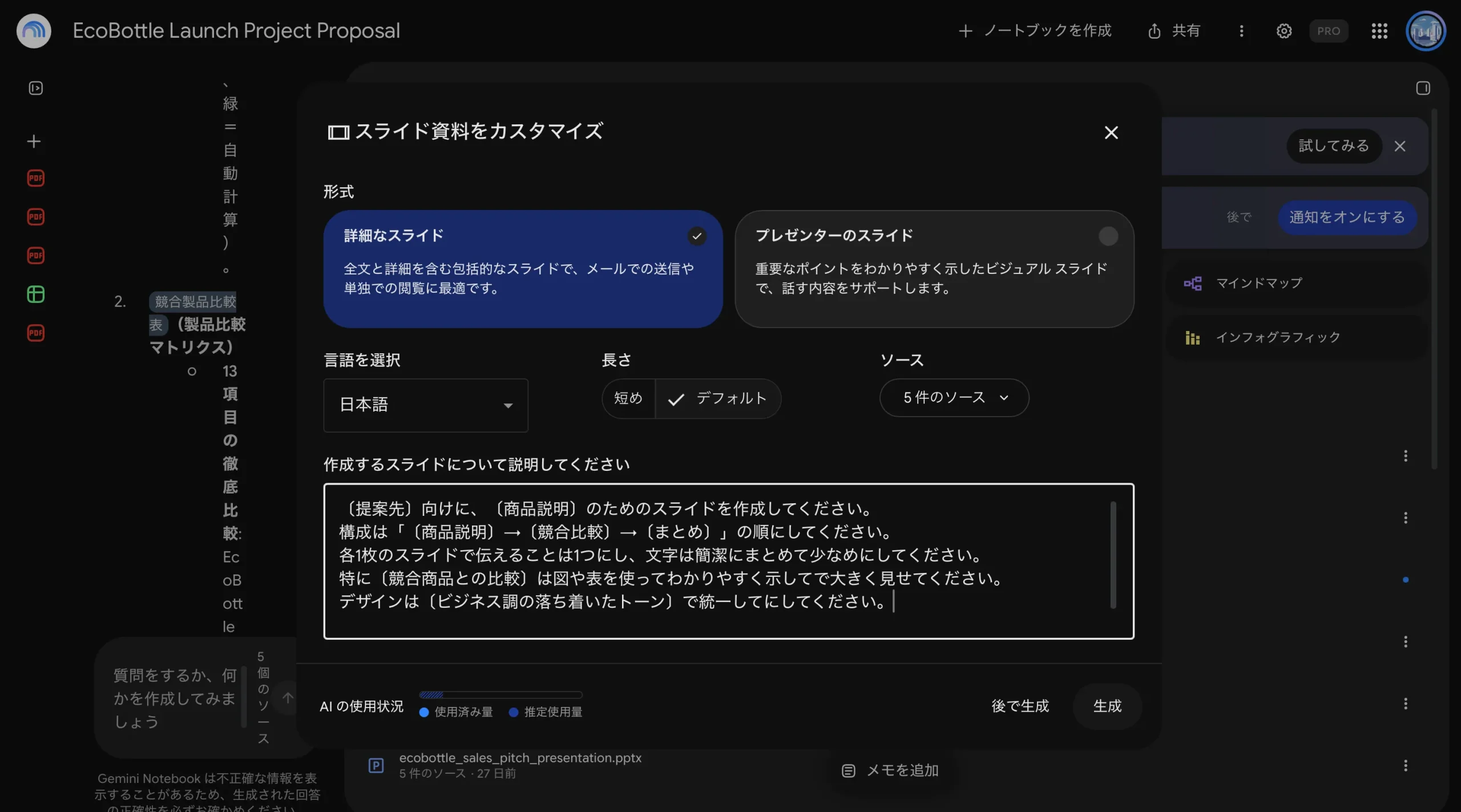Open settings gear icon
The width and height of the screenshot is (1461, 812).
point(1284,31)
